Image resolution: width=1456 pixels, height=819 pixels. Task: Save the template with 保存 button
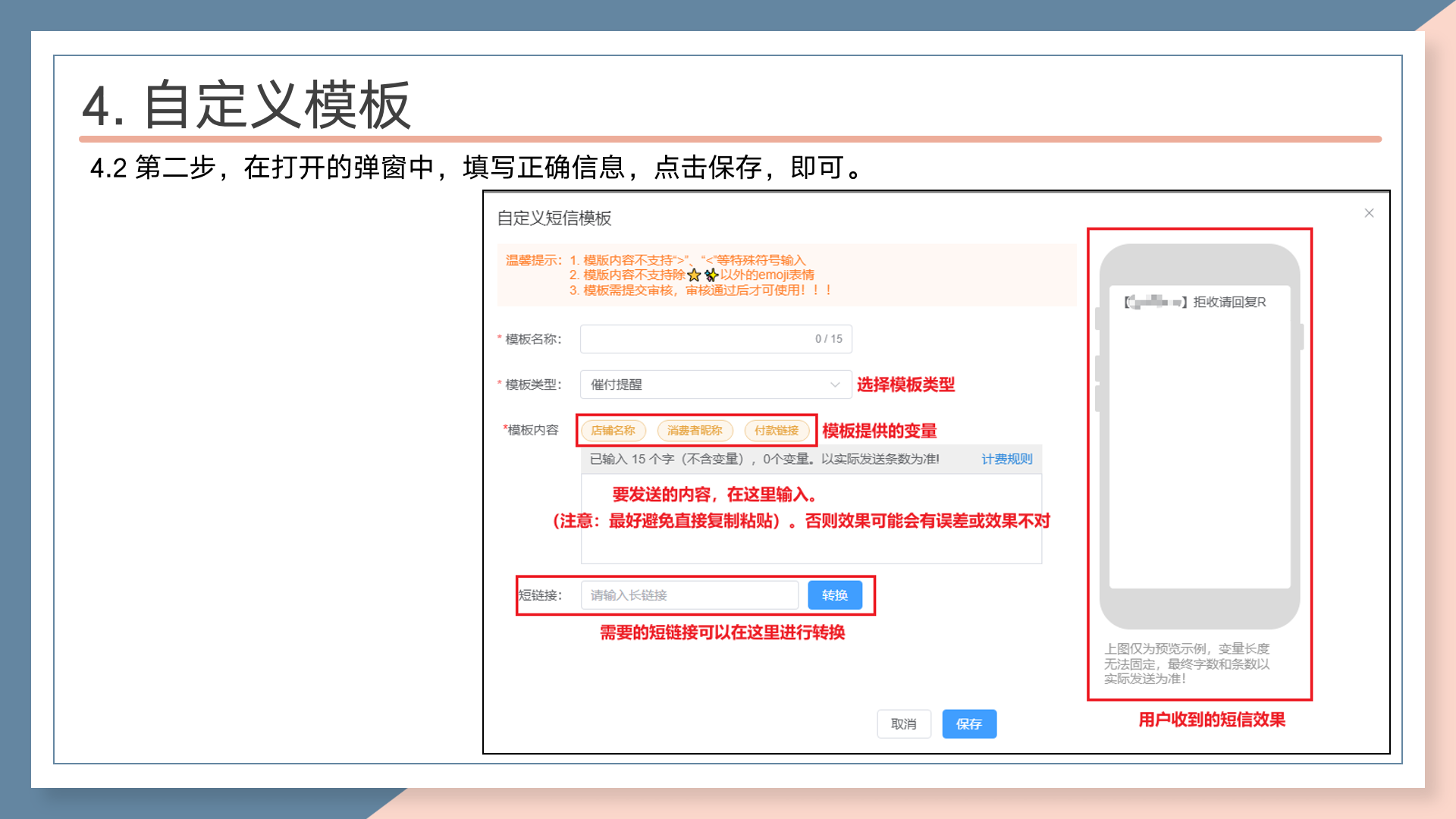[968, 724]
